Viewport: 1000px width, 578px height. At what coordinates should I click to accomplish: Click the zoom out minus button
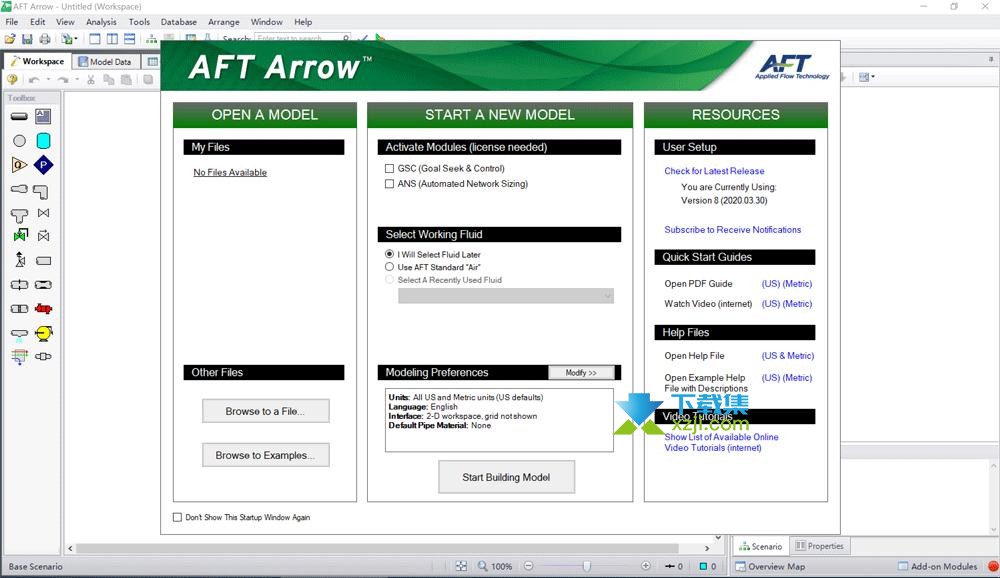pyautogui.click(x=529, y=566)
